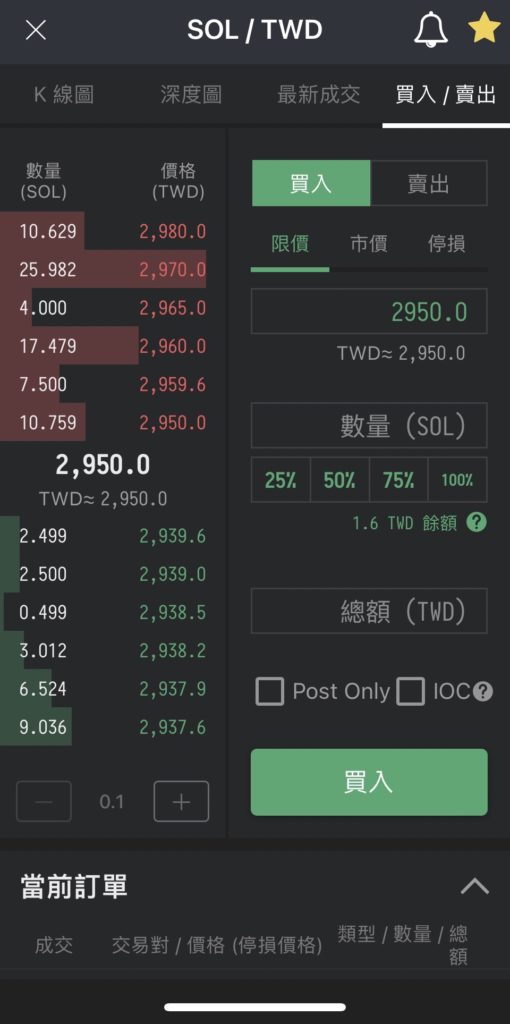Increase price grouping with plus button

tap(181, 801)
